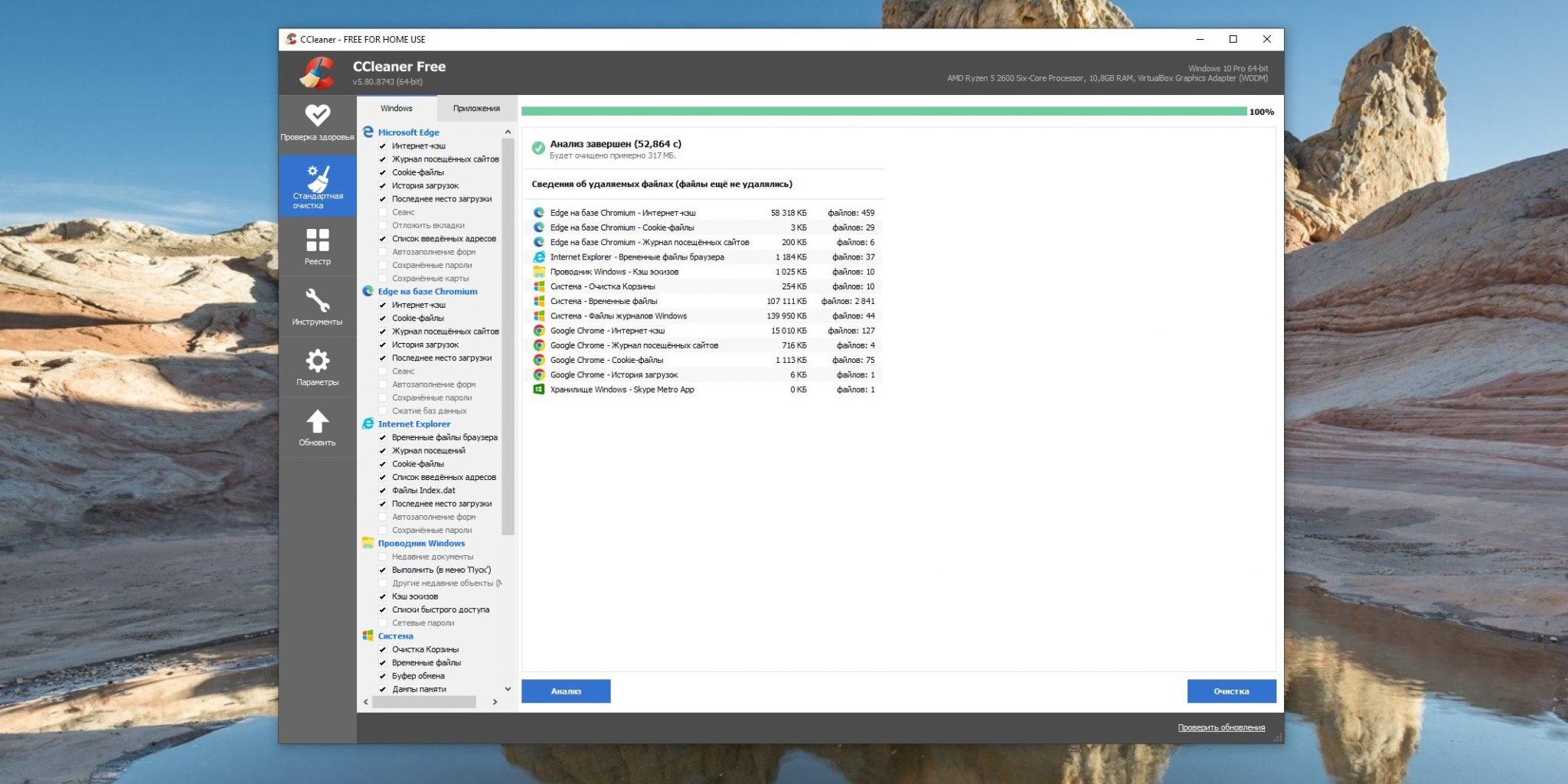This screenshot has width=1568, height=784.
Task: Click Windows icon of Файлы журналов Windows result
Action: [539, 315]
